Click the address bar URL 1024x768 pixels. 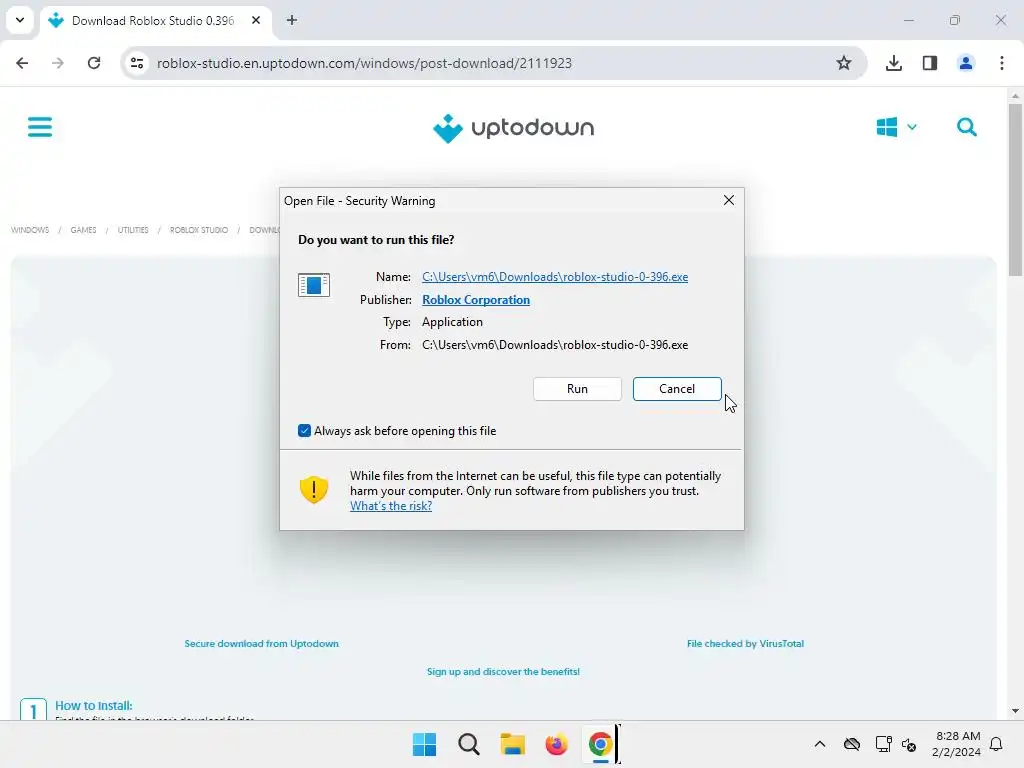click(x=364, y=63)
